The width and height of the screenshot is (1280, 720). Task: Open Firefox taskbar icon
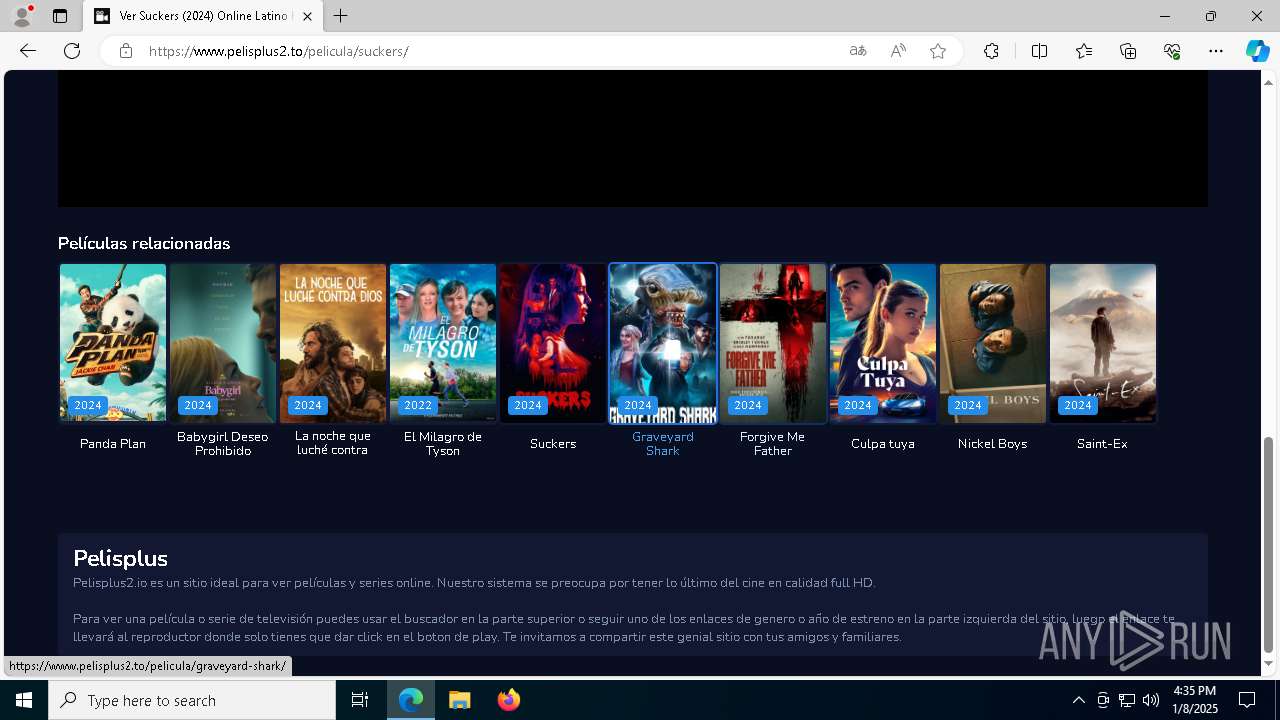click(509, 700)
